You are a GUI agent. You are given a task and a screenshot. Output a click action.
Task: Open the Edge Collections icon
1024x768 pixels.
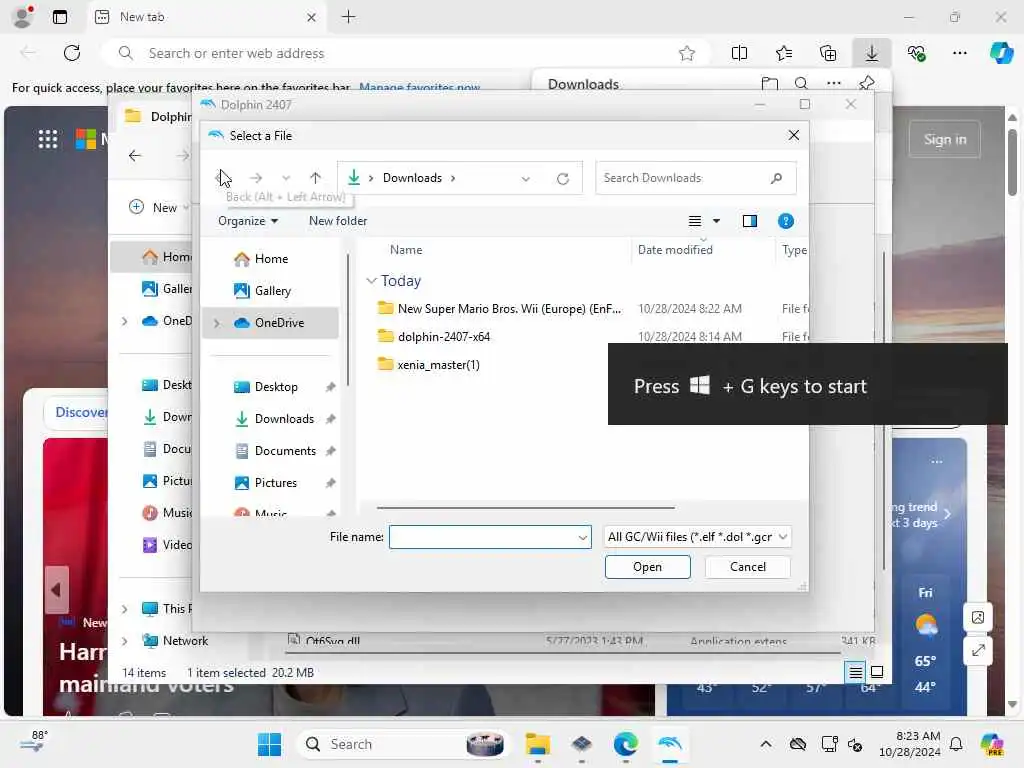(x=827, y=54)
